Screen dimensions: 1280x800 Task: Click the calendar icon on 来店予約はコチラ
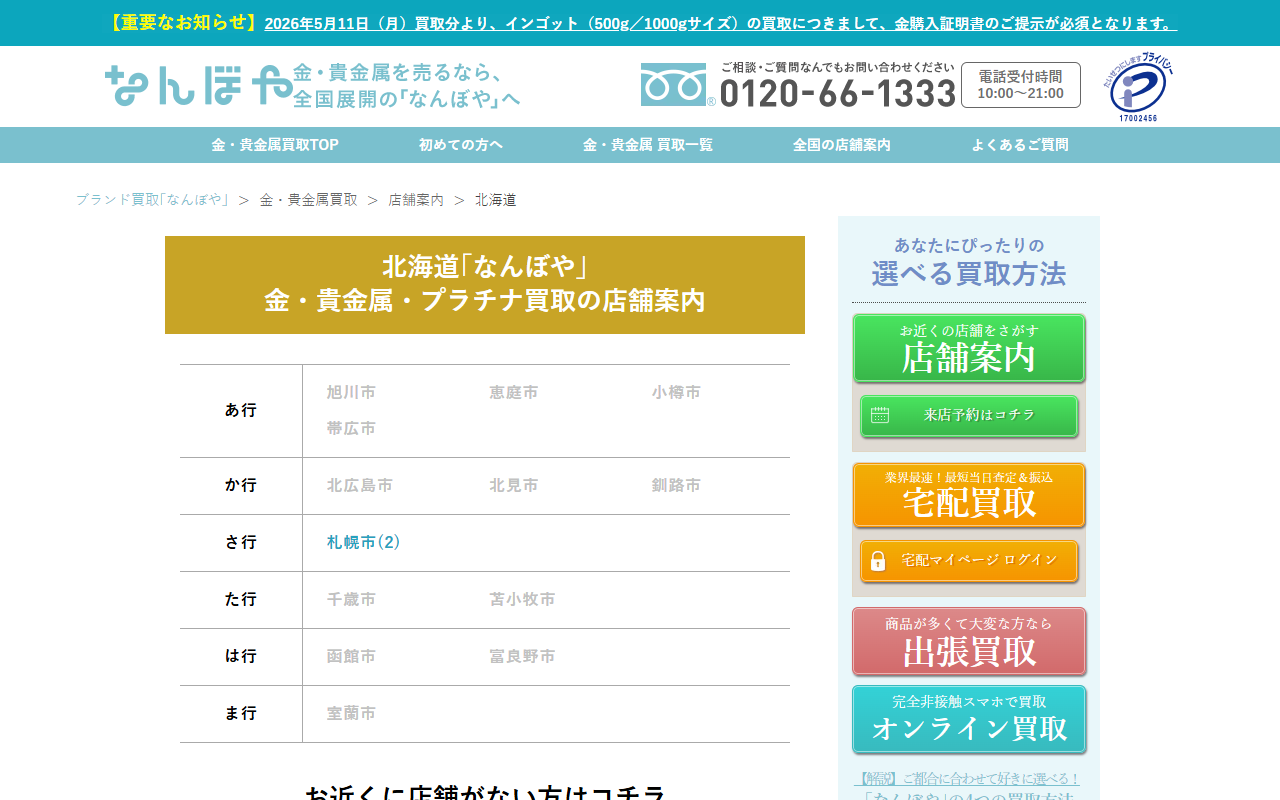click(880, 415)
